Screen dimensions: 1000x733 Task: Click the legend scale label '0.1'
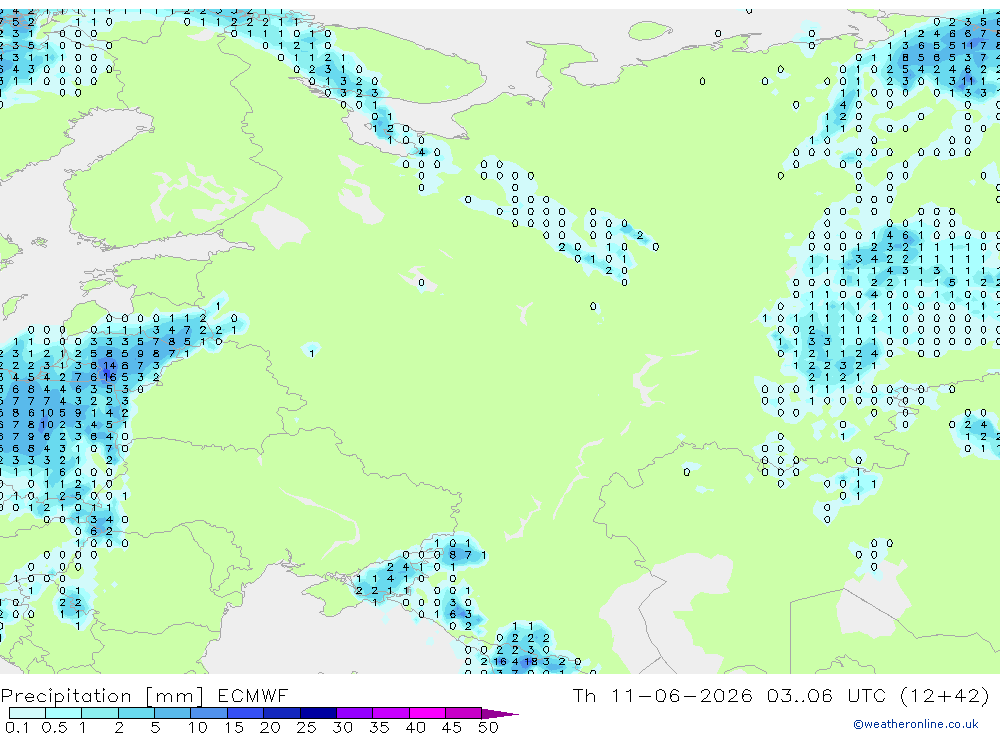[x=17, y=727]
